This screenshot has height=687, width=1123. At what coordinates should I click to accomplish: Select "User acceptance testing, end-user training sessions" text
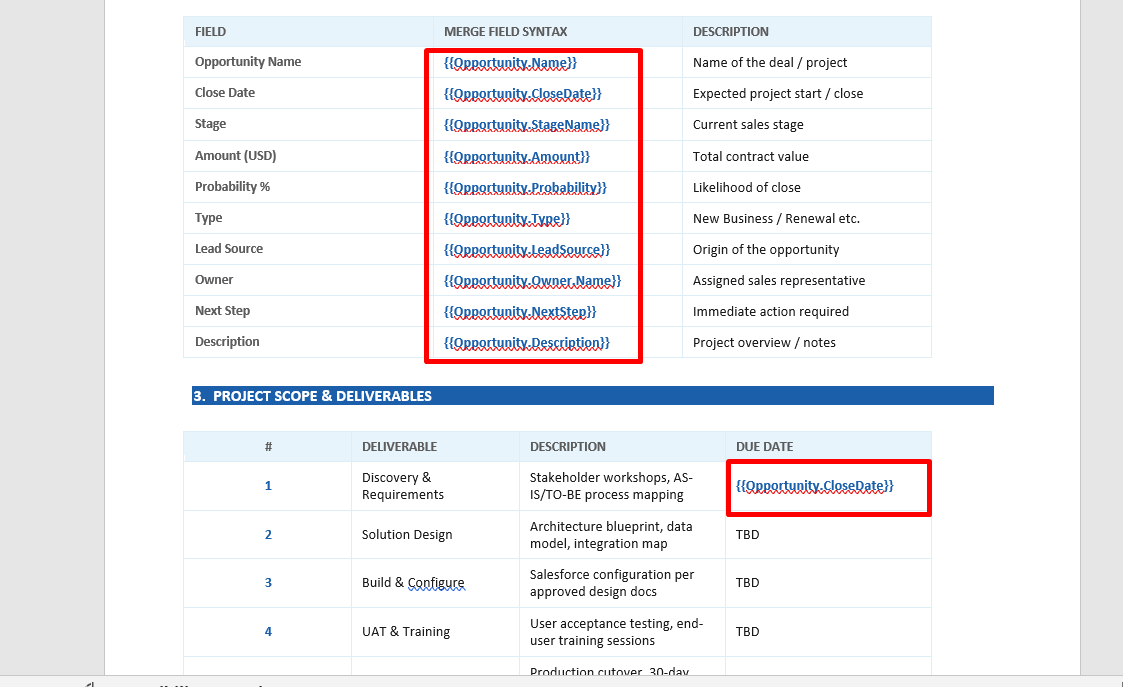pyautogui.click(x=616, y=631)
